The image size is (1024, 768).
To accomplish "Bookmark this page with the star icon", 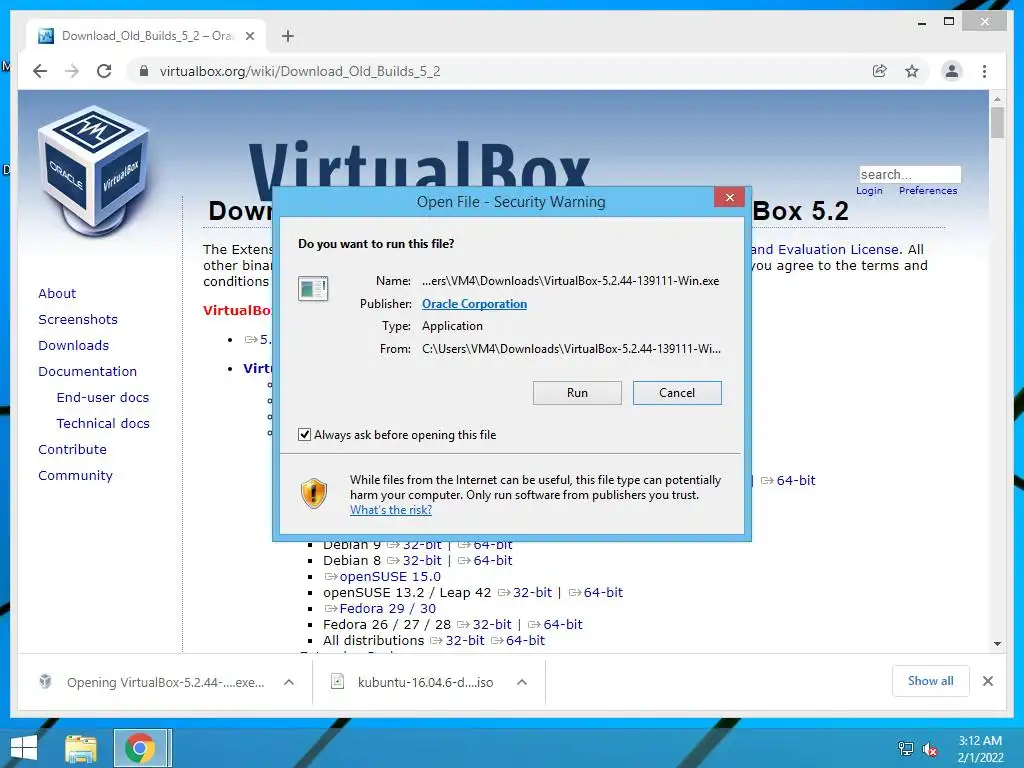I will [x=912, y=71].
